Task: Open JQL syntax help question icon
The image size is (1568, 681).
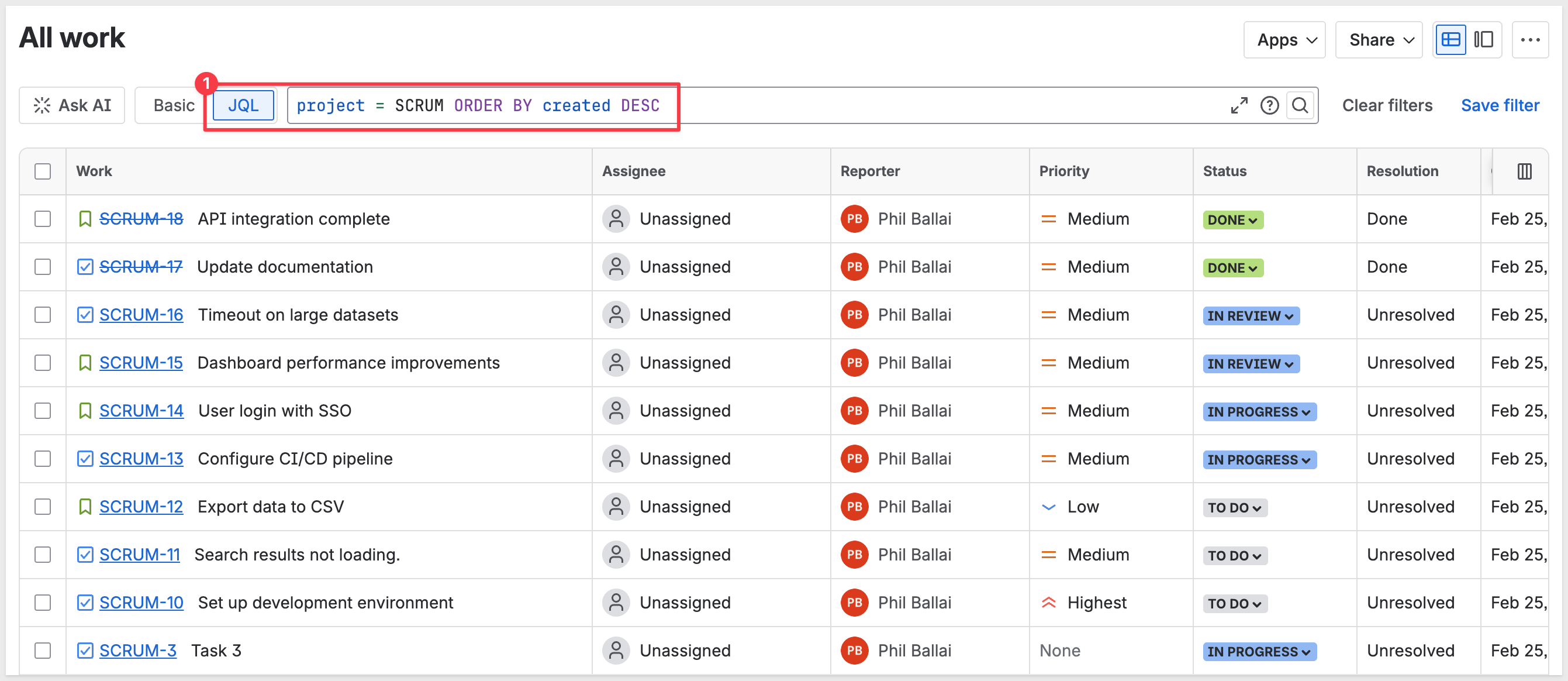Action: tap(1269, 105)
